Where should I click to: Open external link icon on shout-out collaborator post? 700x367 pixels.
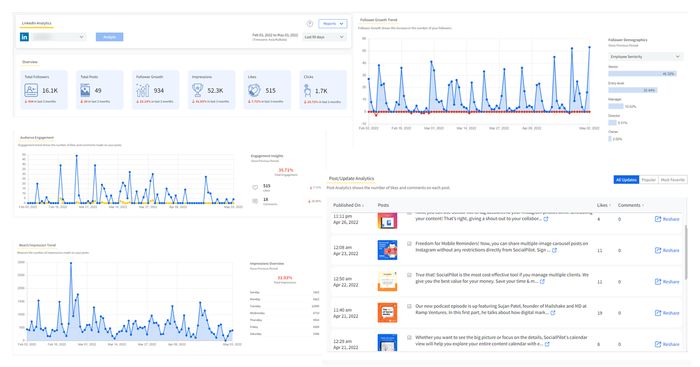(x=546, y=219)
